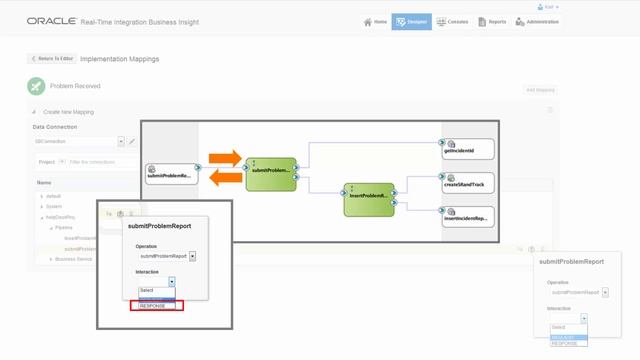
Task: Pick RESPONSE in the enlarged callout list
Action: [x=157, y=306]
